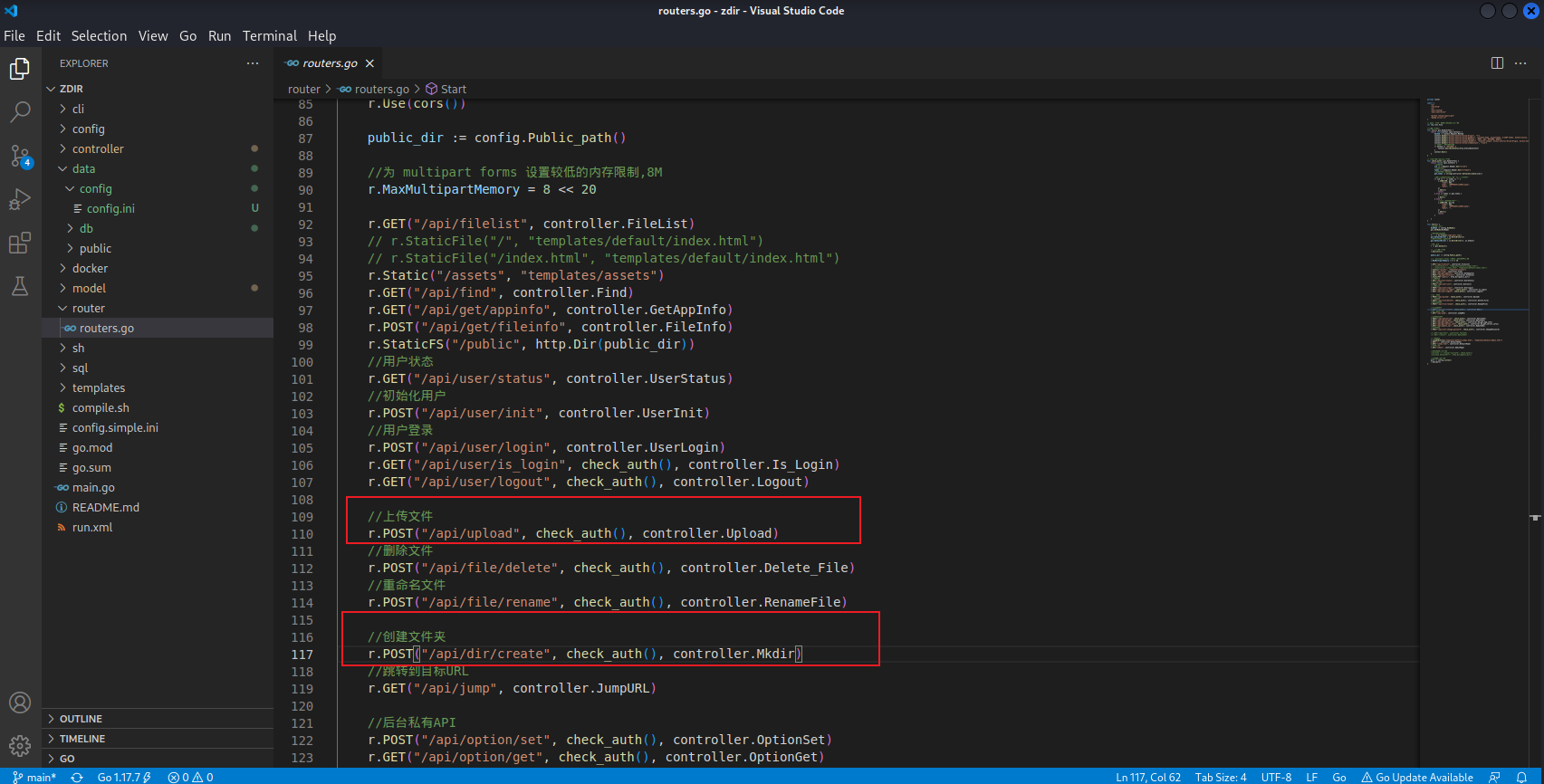Click the main* git branch indicator
The image size is (1544, 784).
click(34, 777)
